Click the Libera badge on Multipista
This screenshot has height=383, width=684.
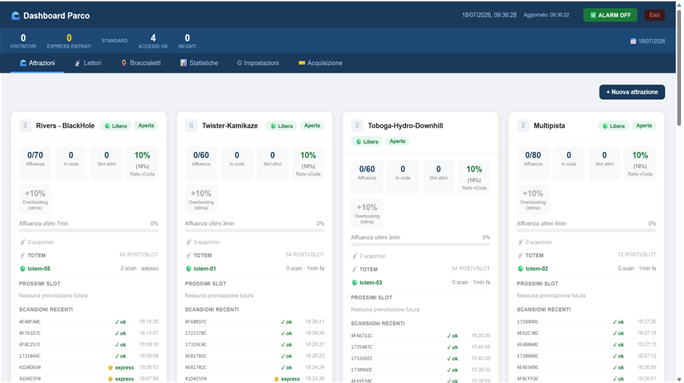[x=613, y=126]
